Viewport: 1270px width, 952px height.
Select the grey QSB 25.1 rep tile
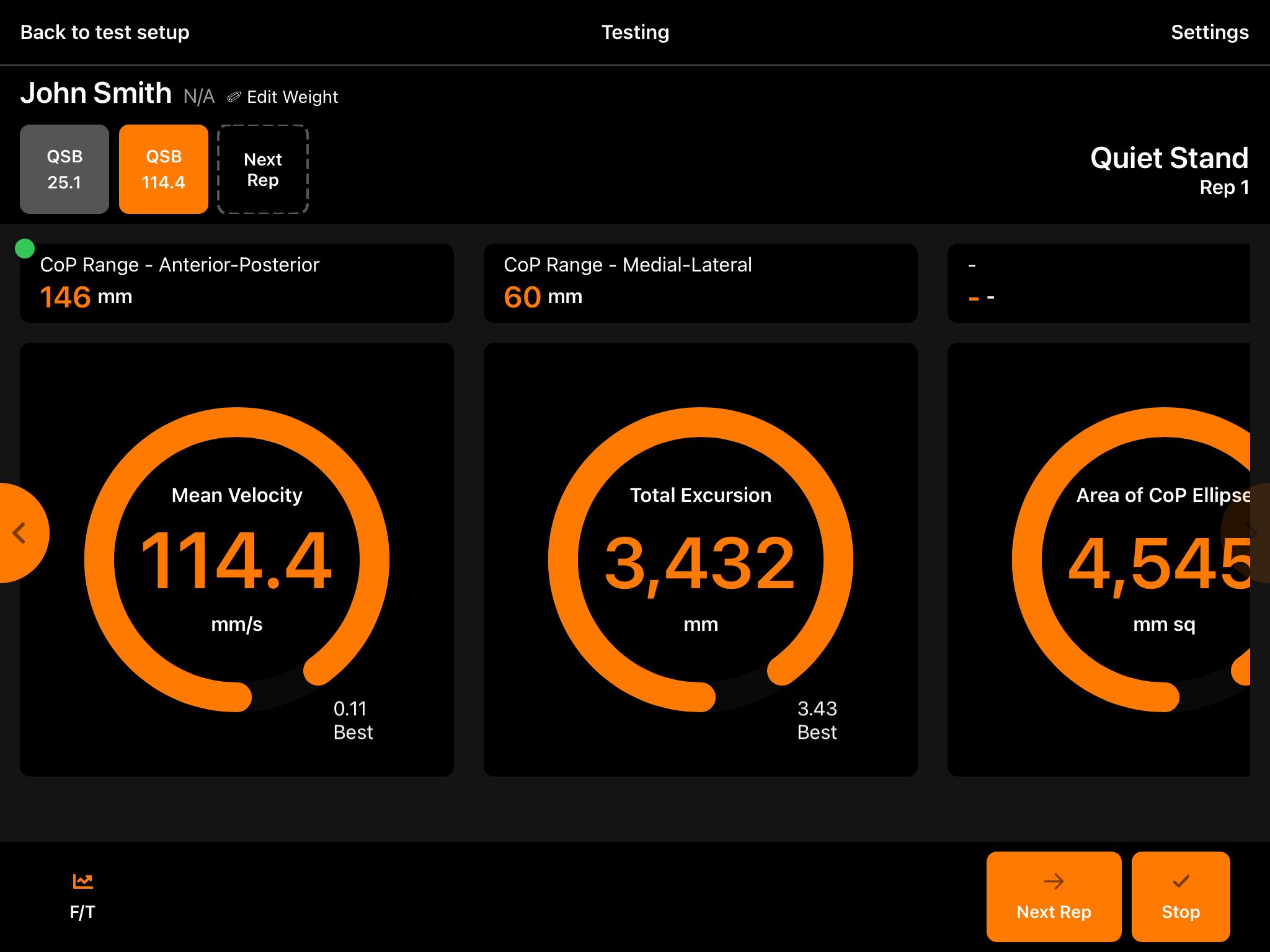pyautogui.click(x=64, y=169)
